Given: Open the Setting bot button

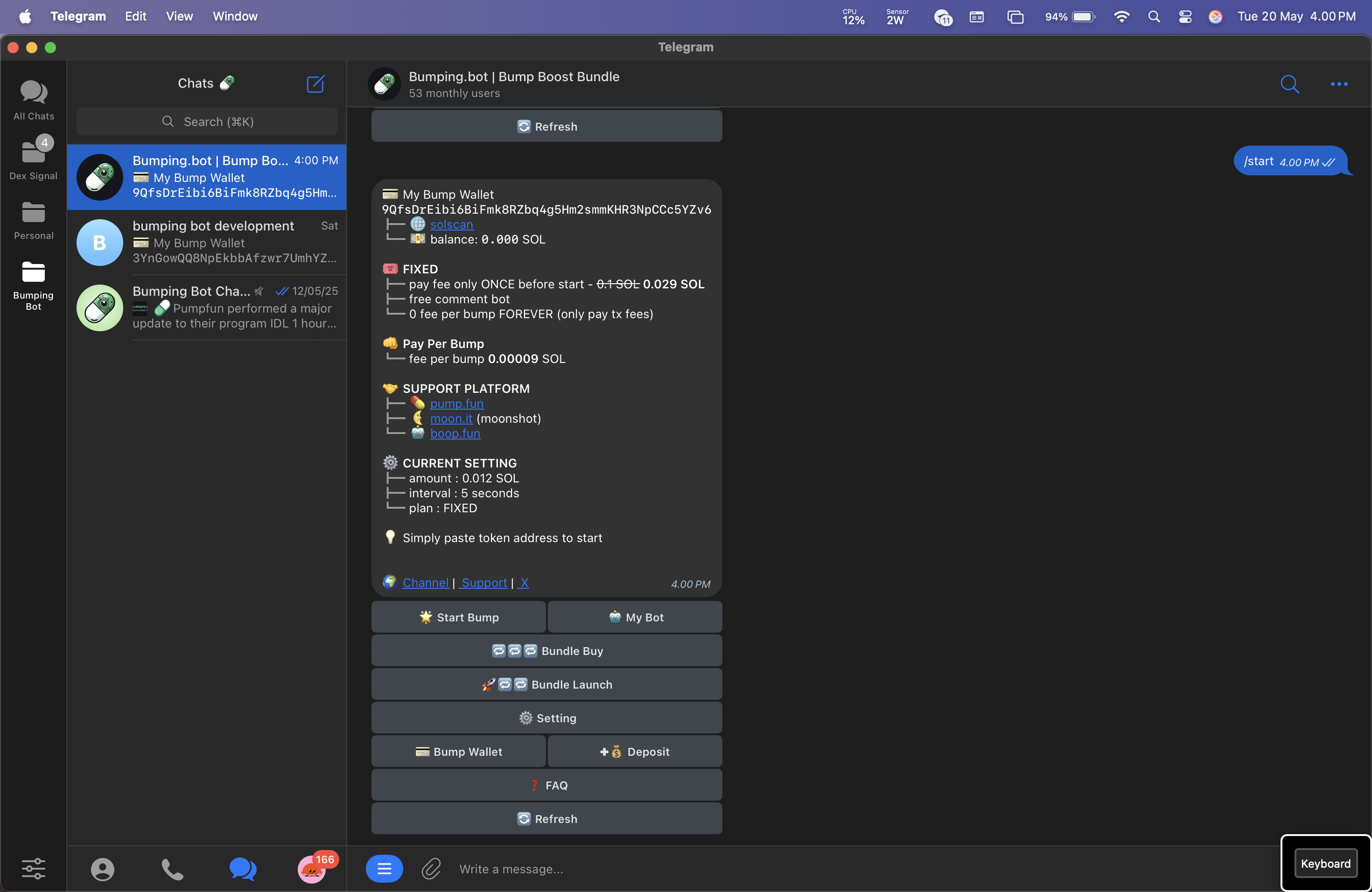Looking at the screenshot, I should click(x=546, y=718).
